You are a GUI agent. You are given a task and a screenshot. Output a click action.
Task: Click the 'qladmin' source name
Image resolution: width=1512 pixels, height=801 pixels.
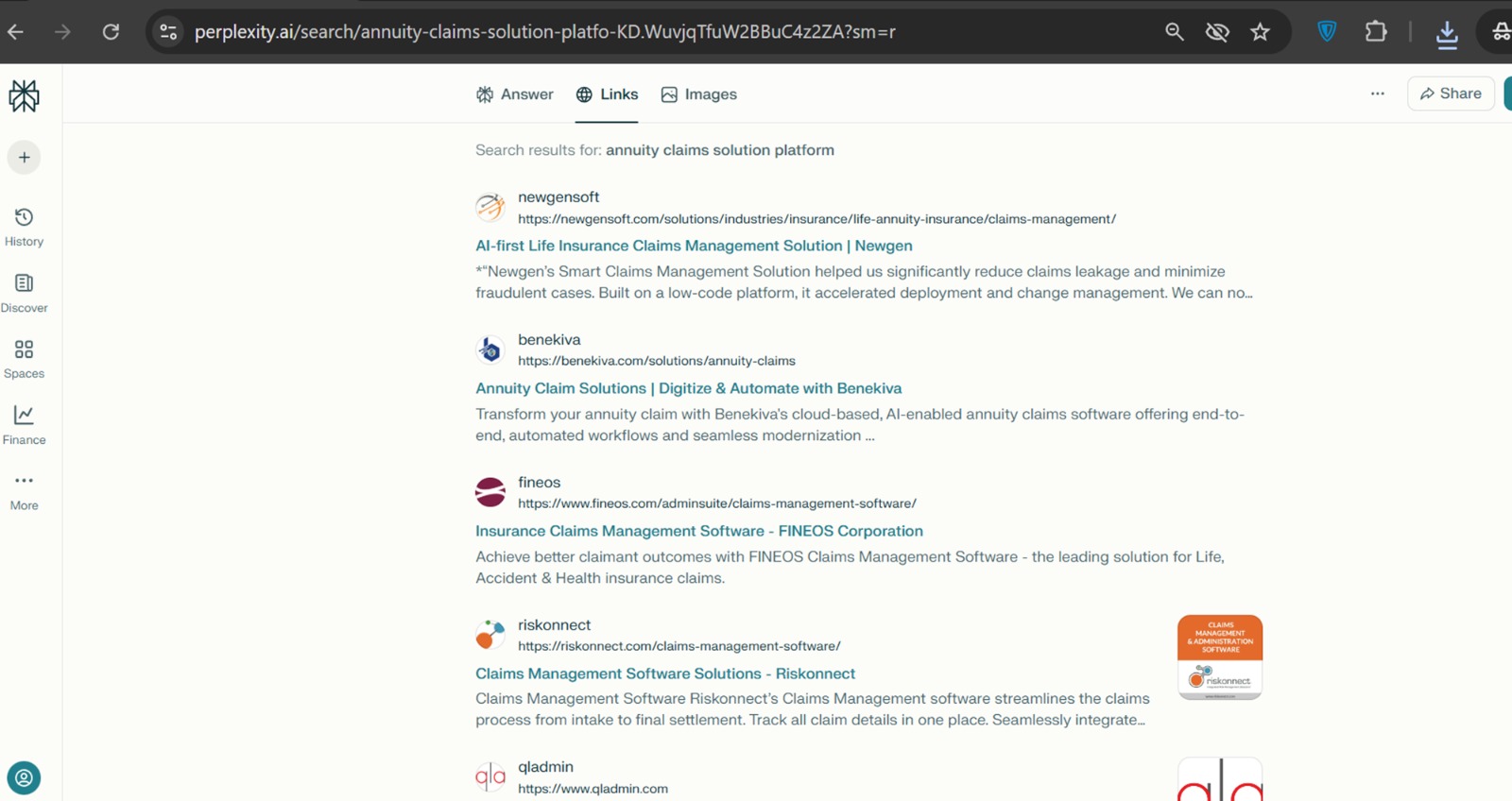(545, 767)
